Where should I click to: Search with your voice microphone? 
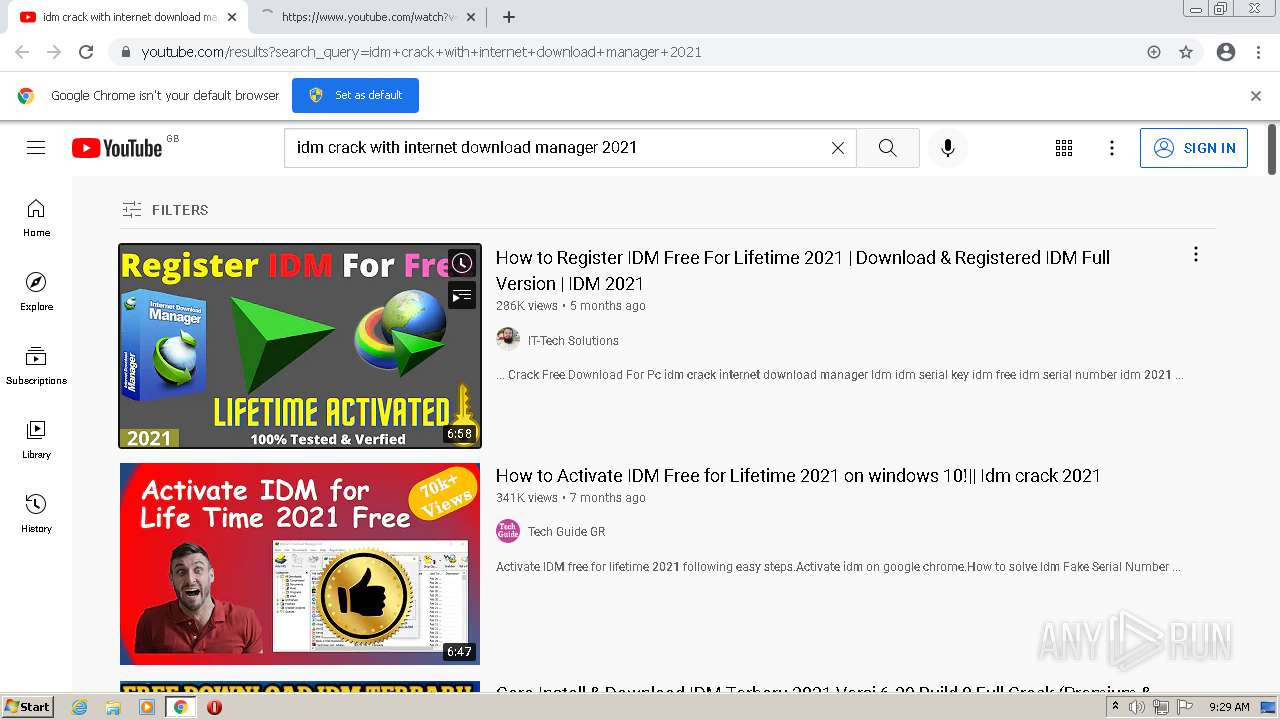pos(948,148)
